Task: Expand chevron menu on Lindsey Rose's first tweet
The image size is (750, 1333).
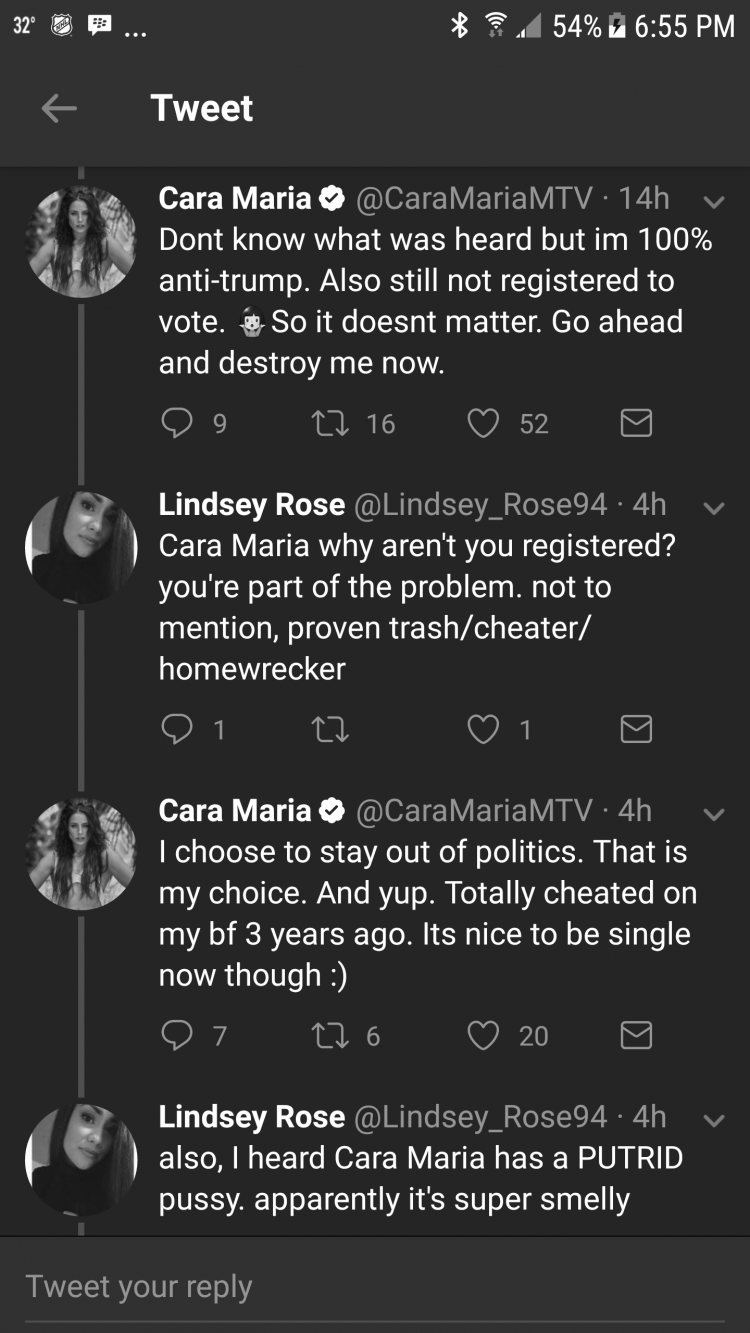Action: pos(713,508)
